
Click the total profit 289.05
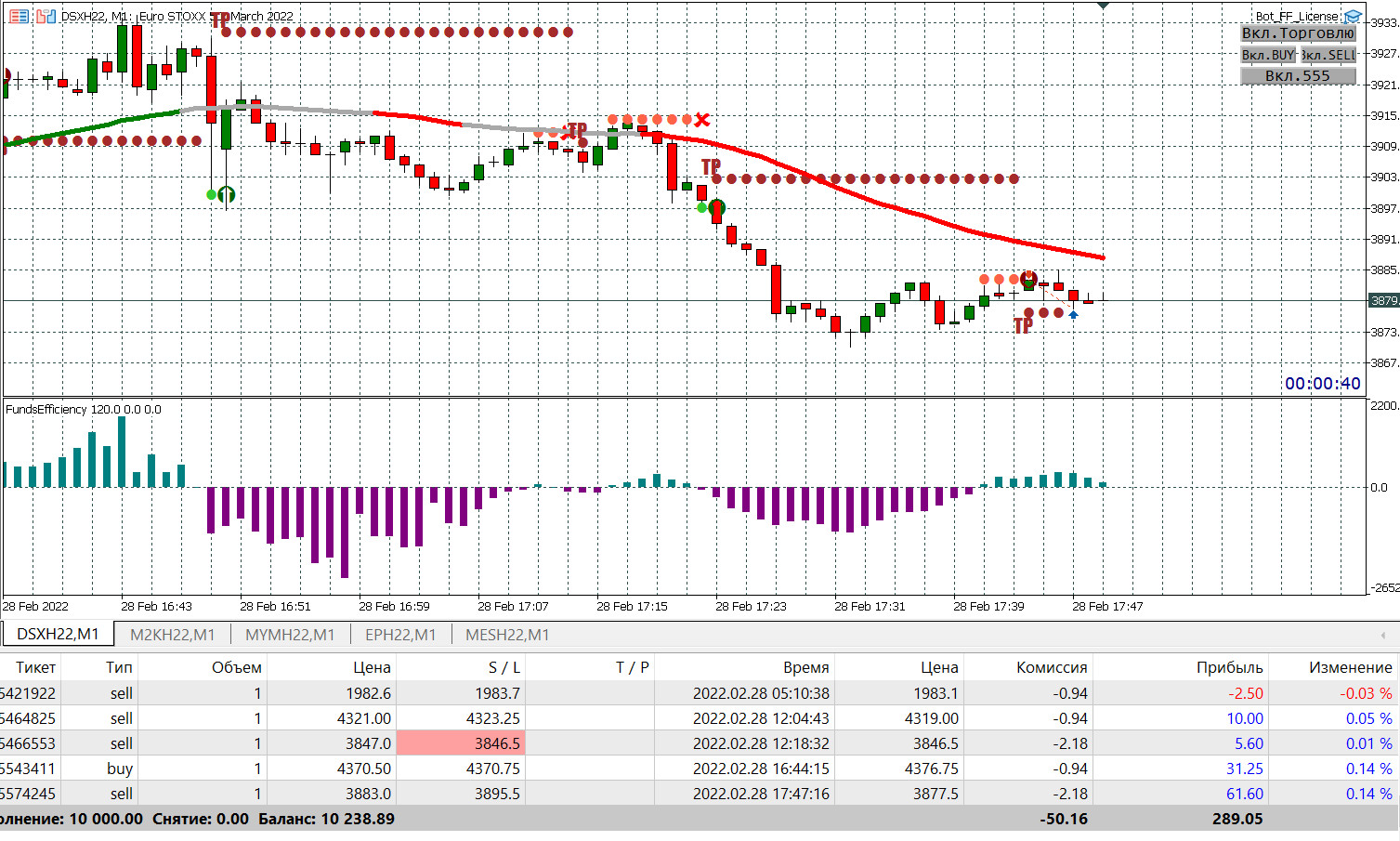[1237, 819]
